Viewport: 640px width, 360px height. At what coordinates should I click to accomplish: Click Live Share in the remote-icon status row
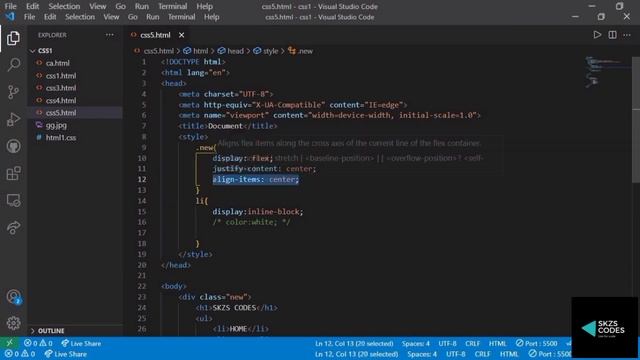81,343
